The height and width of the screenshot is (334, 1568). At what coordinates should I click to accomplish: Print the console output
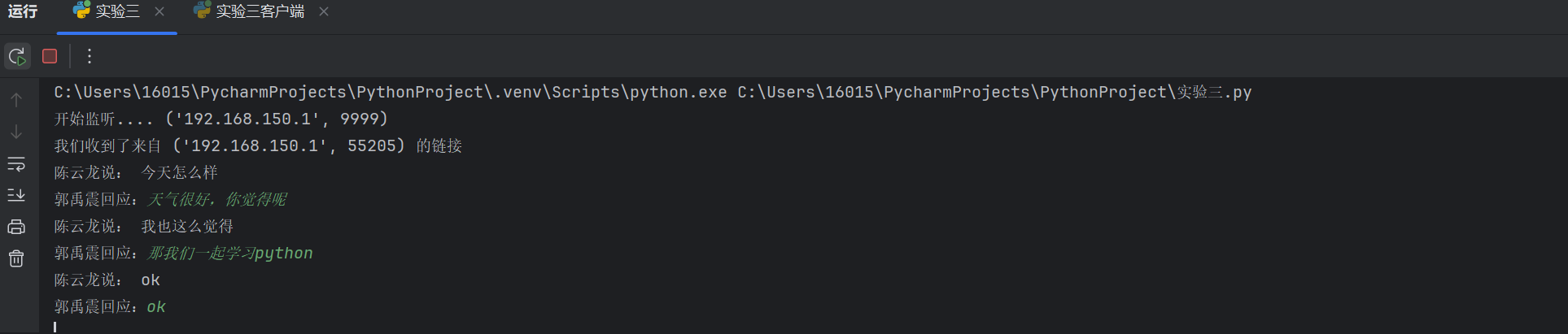click(x=16, y=227)
